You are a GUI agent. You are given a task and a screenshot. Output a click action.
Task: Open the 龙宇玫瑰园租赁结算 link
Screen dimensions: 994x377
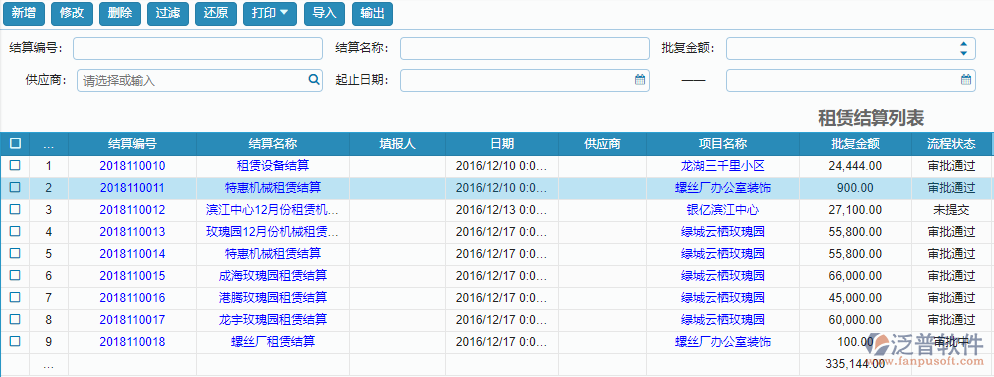pos(273,319)
